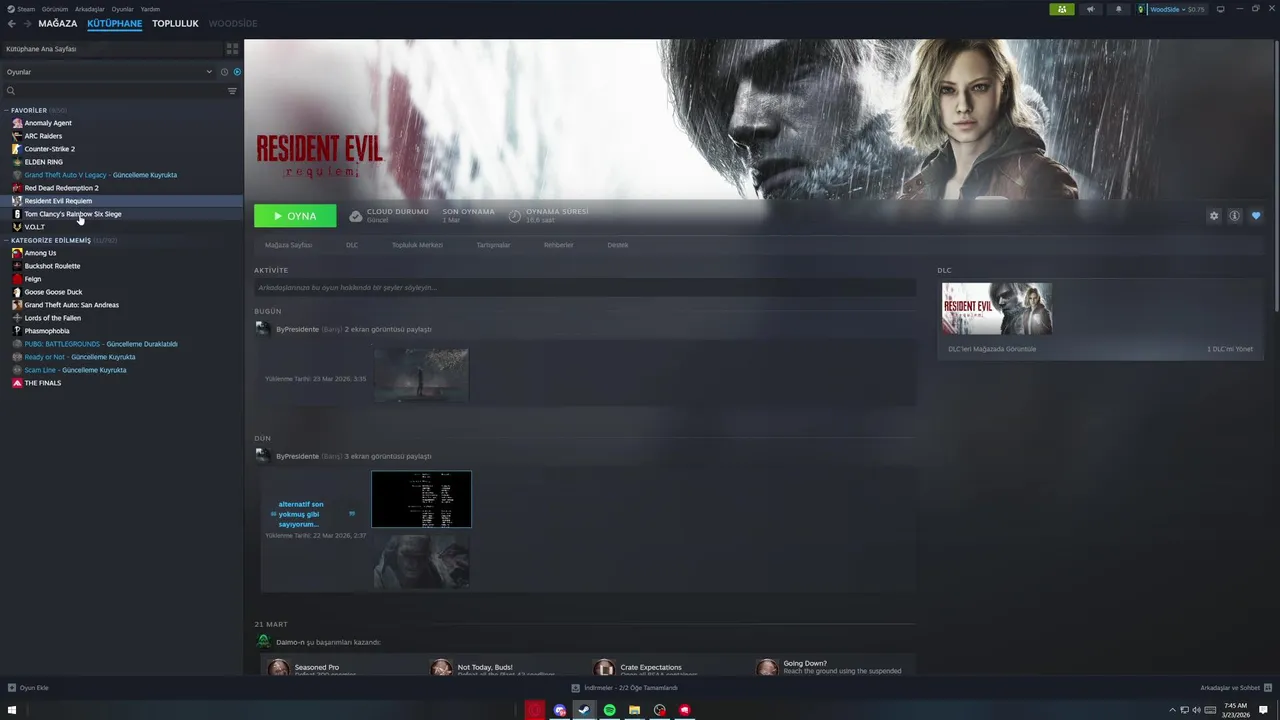1280x720 pixels.
Task: Switch to the MAĞAZA tab
Action: [x=57, y=23]
